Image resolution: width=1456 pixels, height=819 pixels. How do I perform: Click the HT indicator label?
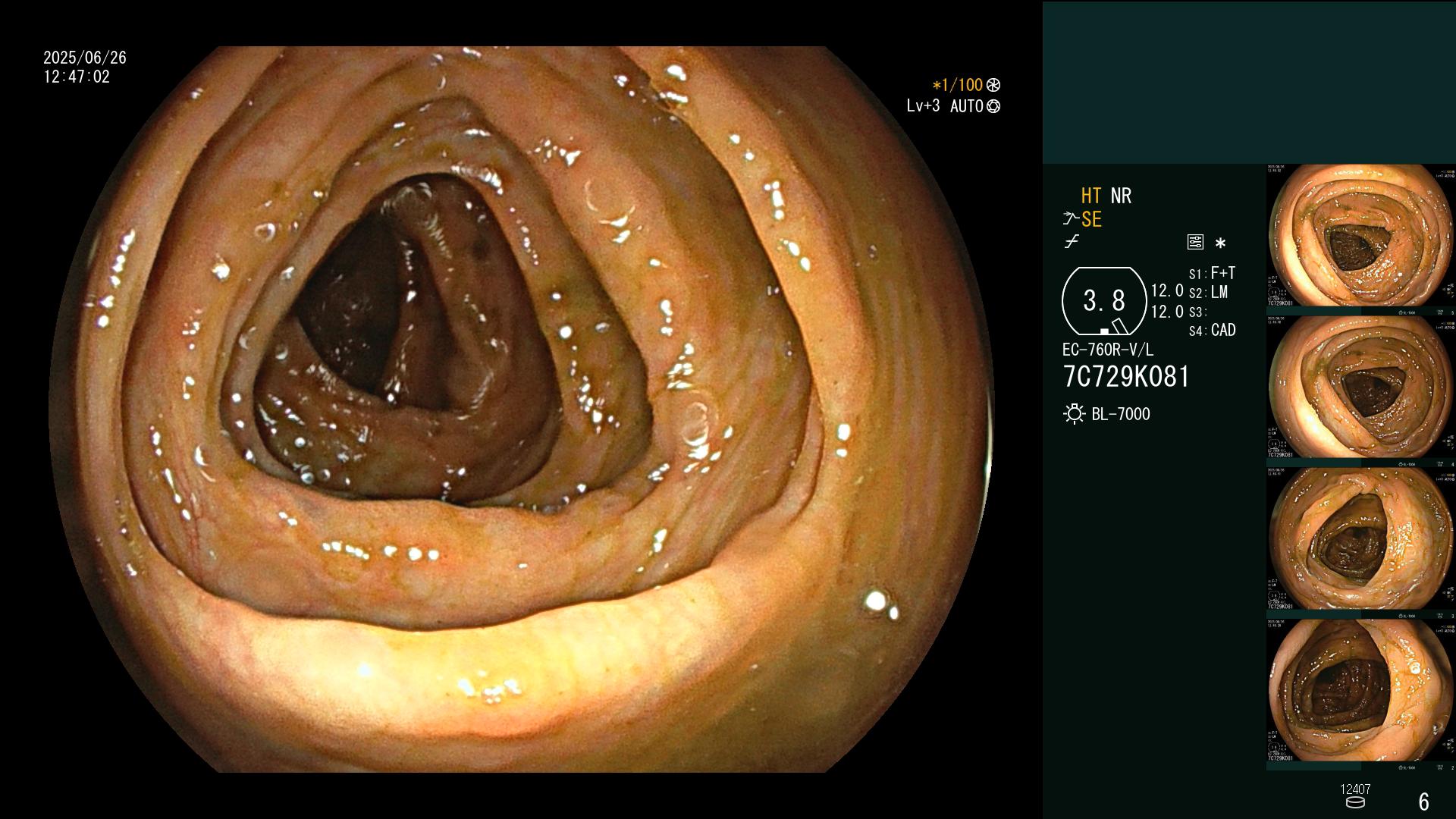(1091, 196)
